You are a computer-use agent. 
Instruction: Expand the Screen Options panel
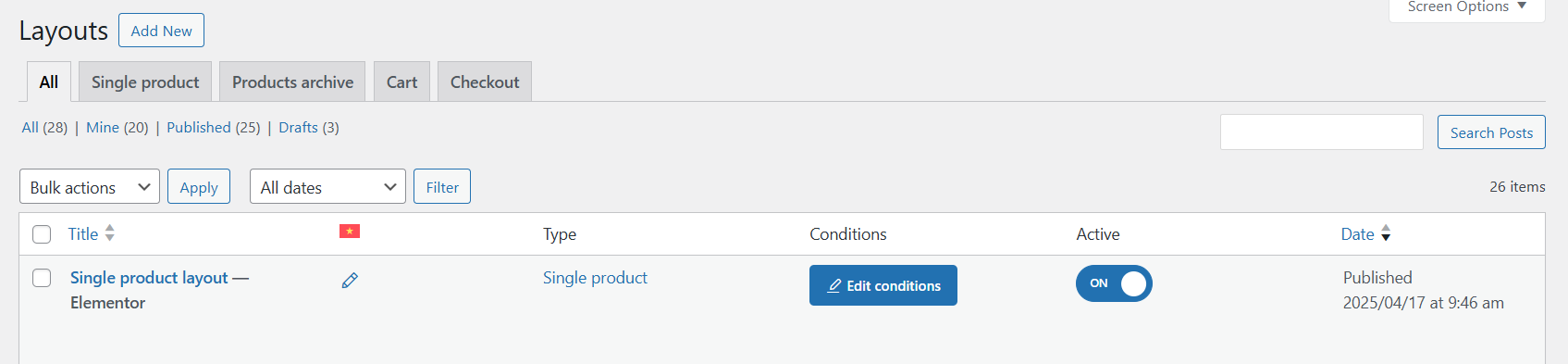tap(1467, 7)
